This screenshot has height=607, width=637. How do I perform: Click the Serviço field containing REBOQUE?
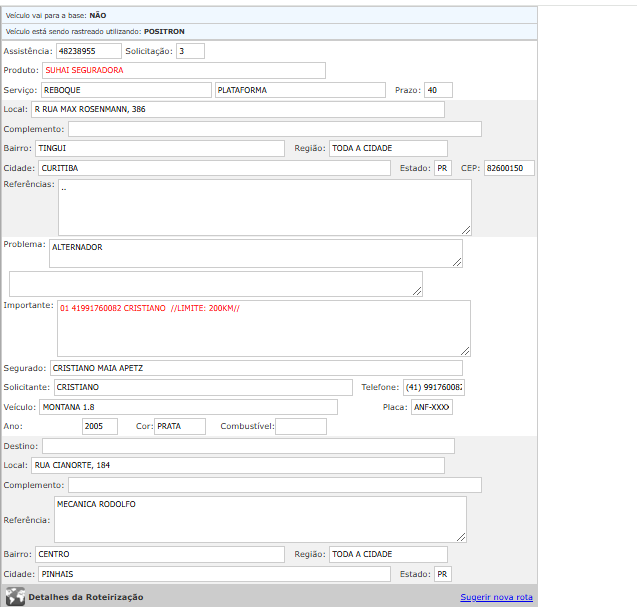pyautogui.click(x=125, y=90)
